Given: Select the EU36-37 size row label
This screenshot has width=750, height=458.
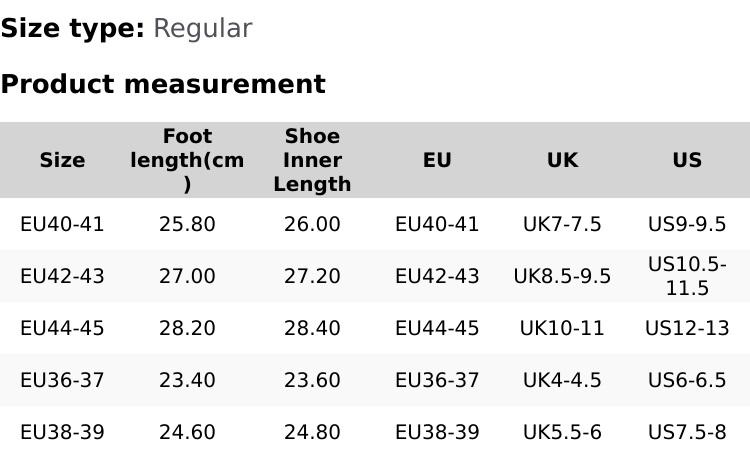Looking at the screenshot, I should coord(62,380).
